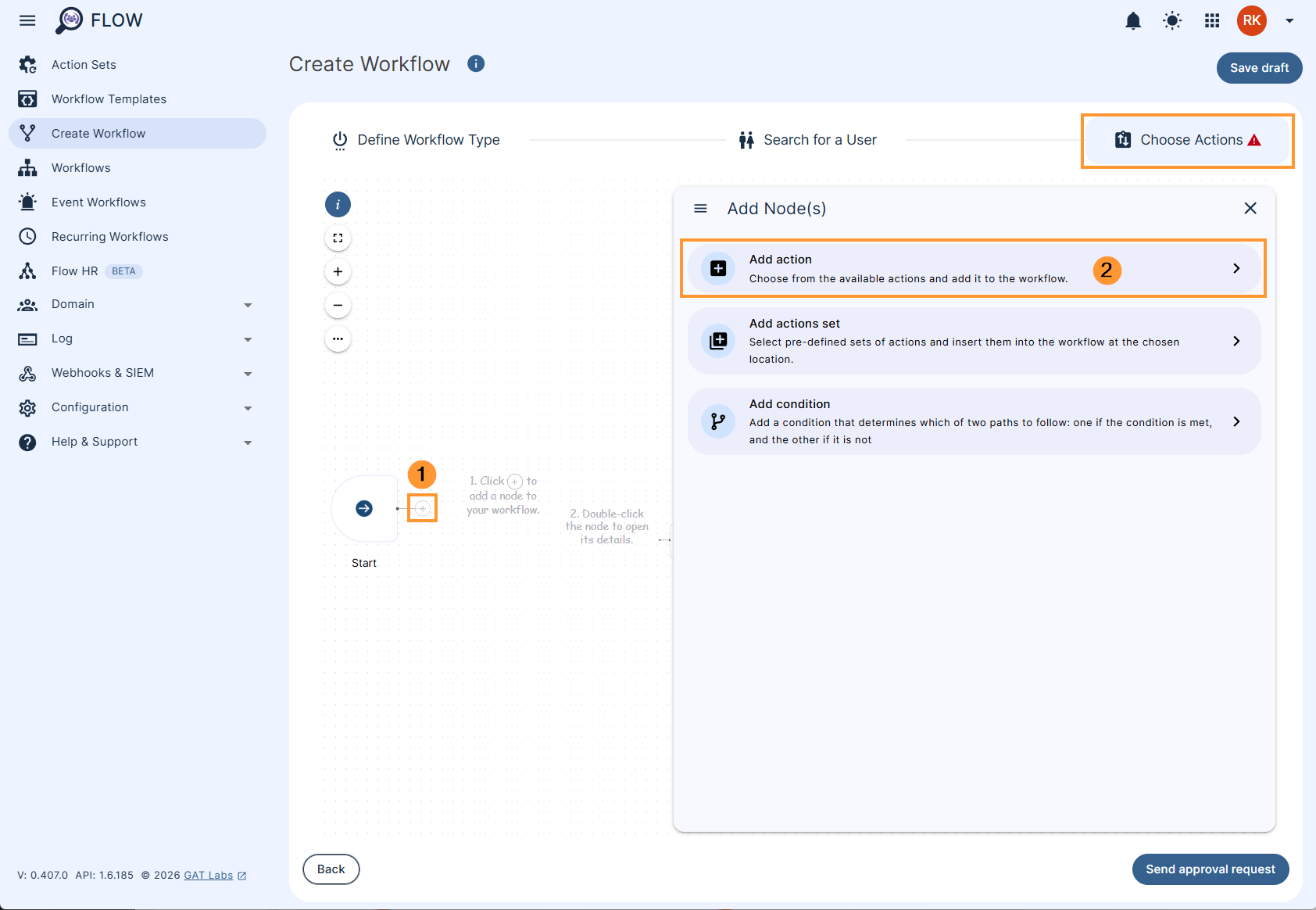Open the apps grid icon
The width and height of the screenshot is (1316, 910).
[1211, 21]
